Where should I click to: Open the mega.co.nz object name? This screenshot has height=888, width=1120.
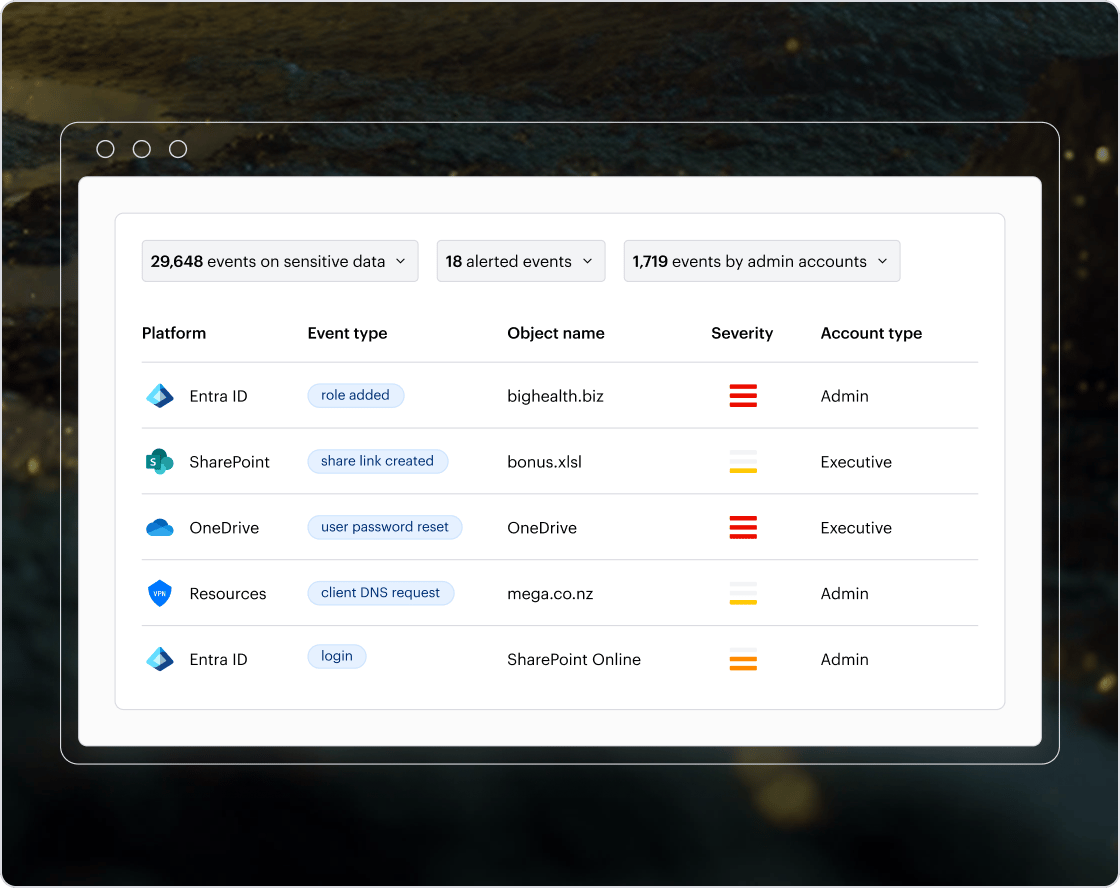(550, 594)
